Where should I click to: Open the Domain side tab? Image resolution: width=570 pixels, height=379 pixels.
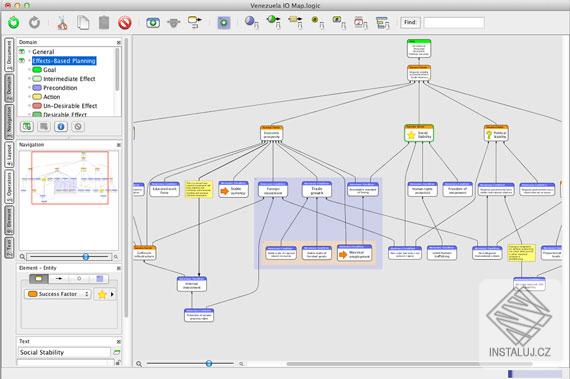(9, 88)
